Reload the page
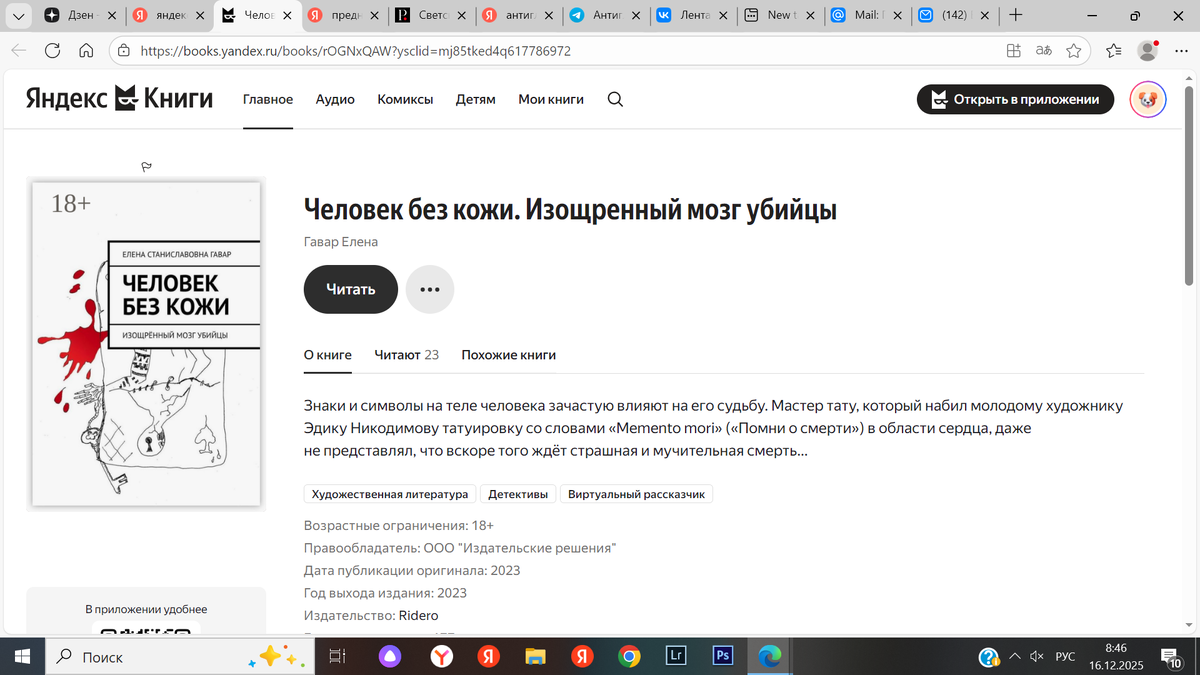This screenshot has height=675, width=1200. point(52,51)
